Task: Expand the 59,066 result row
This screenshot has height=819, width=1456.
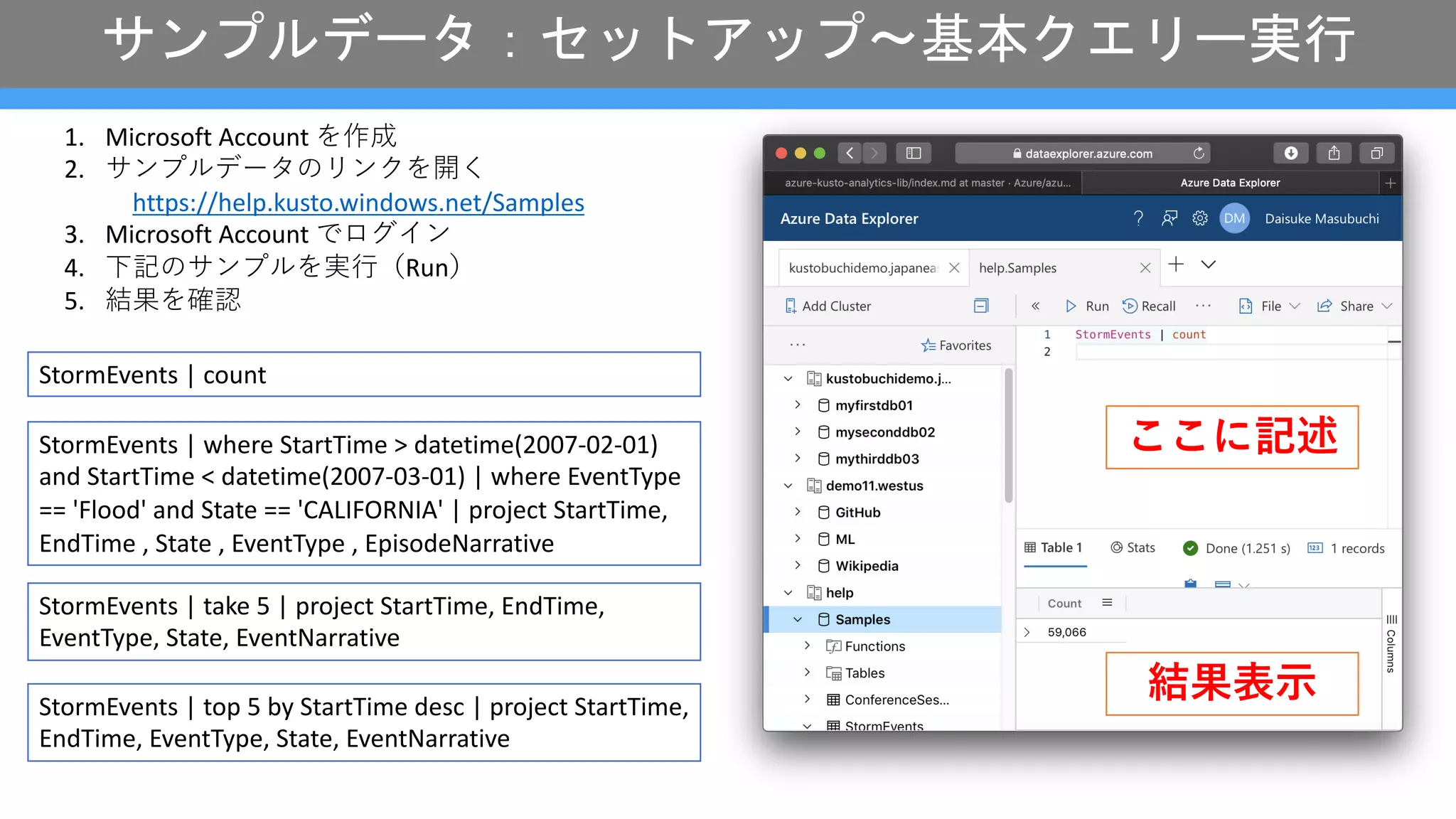Action: point(1027,632)
